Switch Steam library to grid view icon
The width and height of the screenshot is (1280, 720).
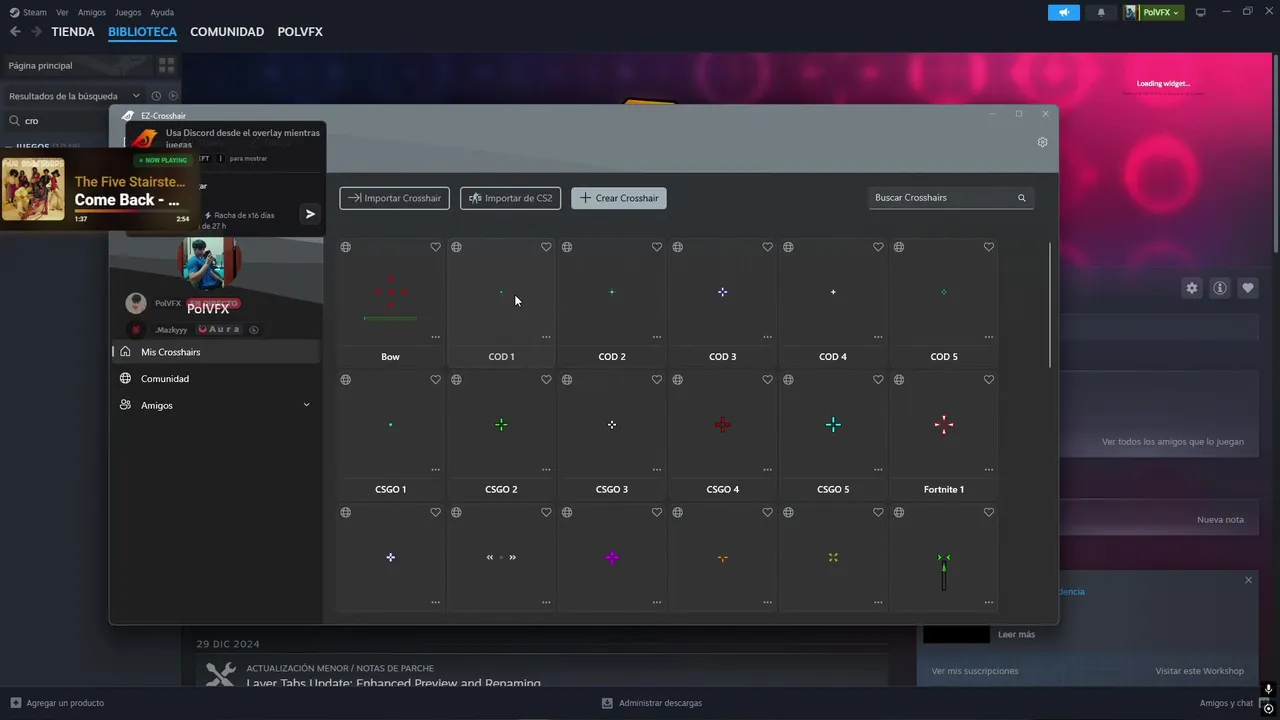click(167, 65)
